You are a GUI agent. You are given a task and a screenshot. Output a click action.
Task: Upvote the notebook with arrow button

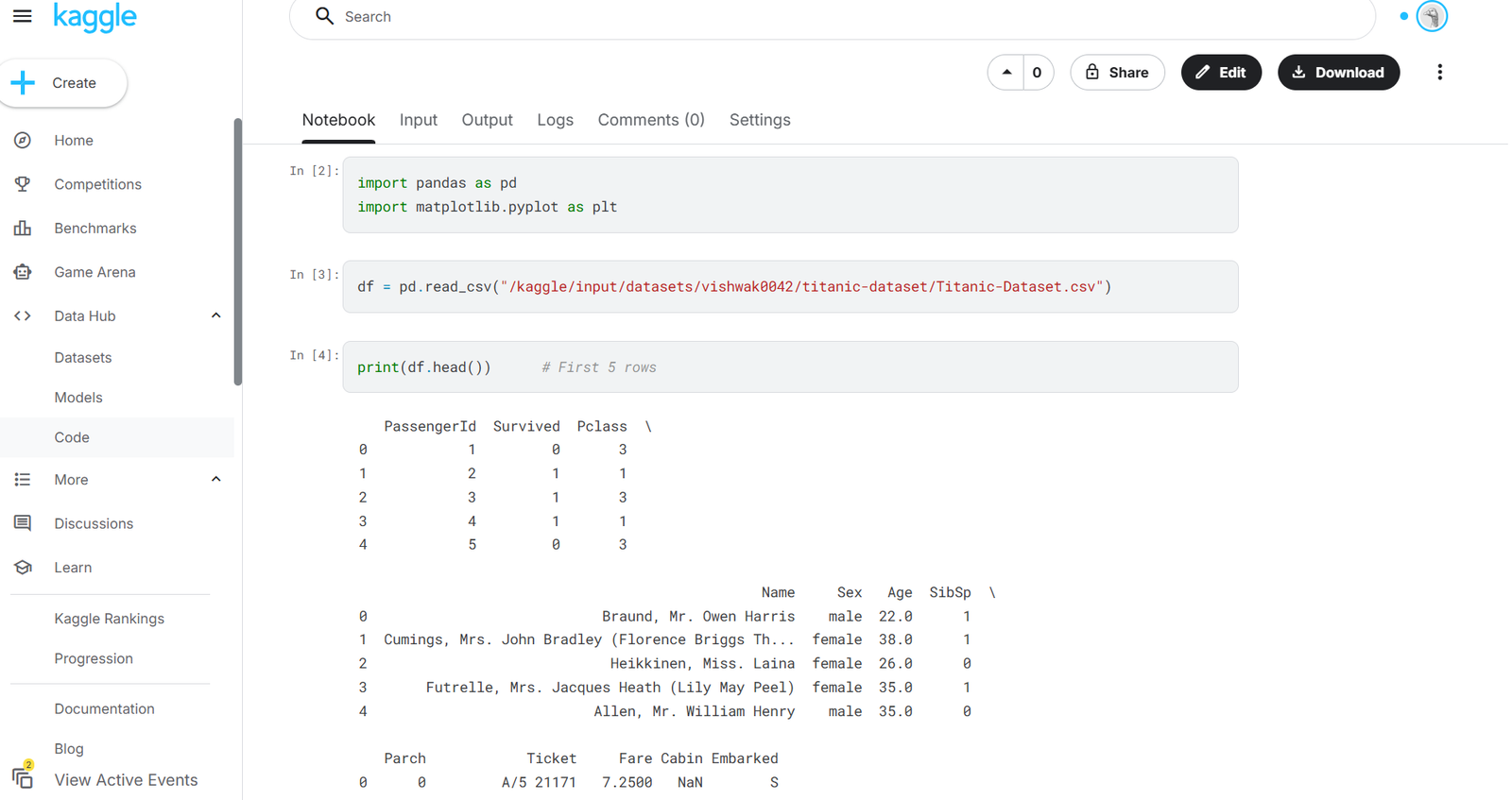[1006, 73]
